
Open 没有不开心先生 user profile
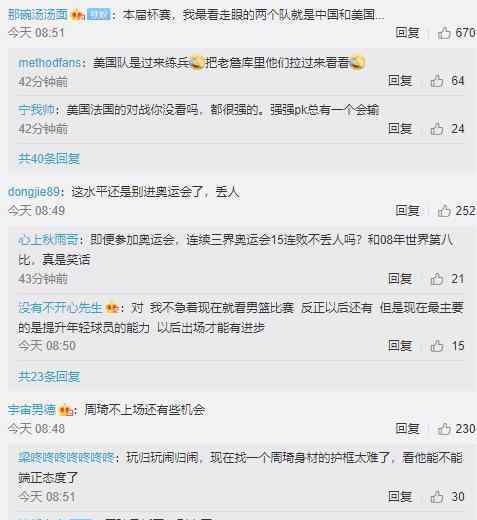pyautogui.click(x=60, y=307)
